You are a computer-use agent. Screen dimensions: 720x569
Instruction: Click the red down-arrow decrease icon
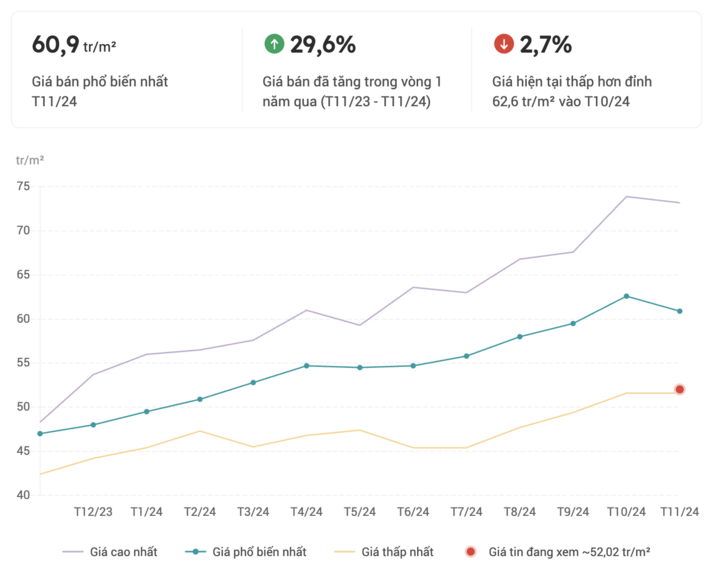(504, 44)
